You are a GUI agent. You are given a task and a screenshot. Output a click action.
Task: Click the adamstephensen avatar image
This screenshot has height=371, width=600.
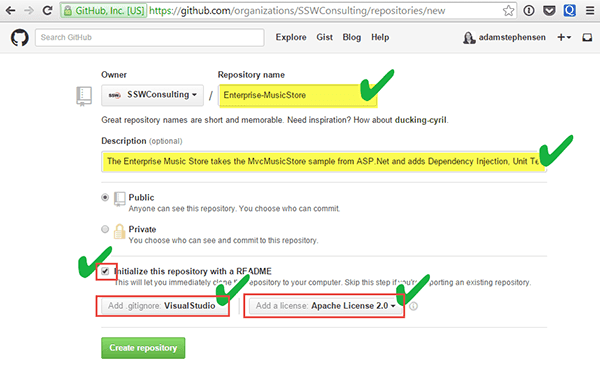click(x=469, y=37)
